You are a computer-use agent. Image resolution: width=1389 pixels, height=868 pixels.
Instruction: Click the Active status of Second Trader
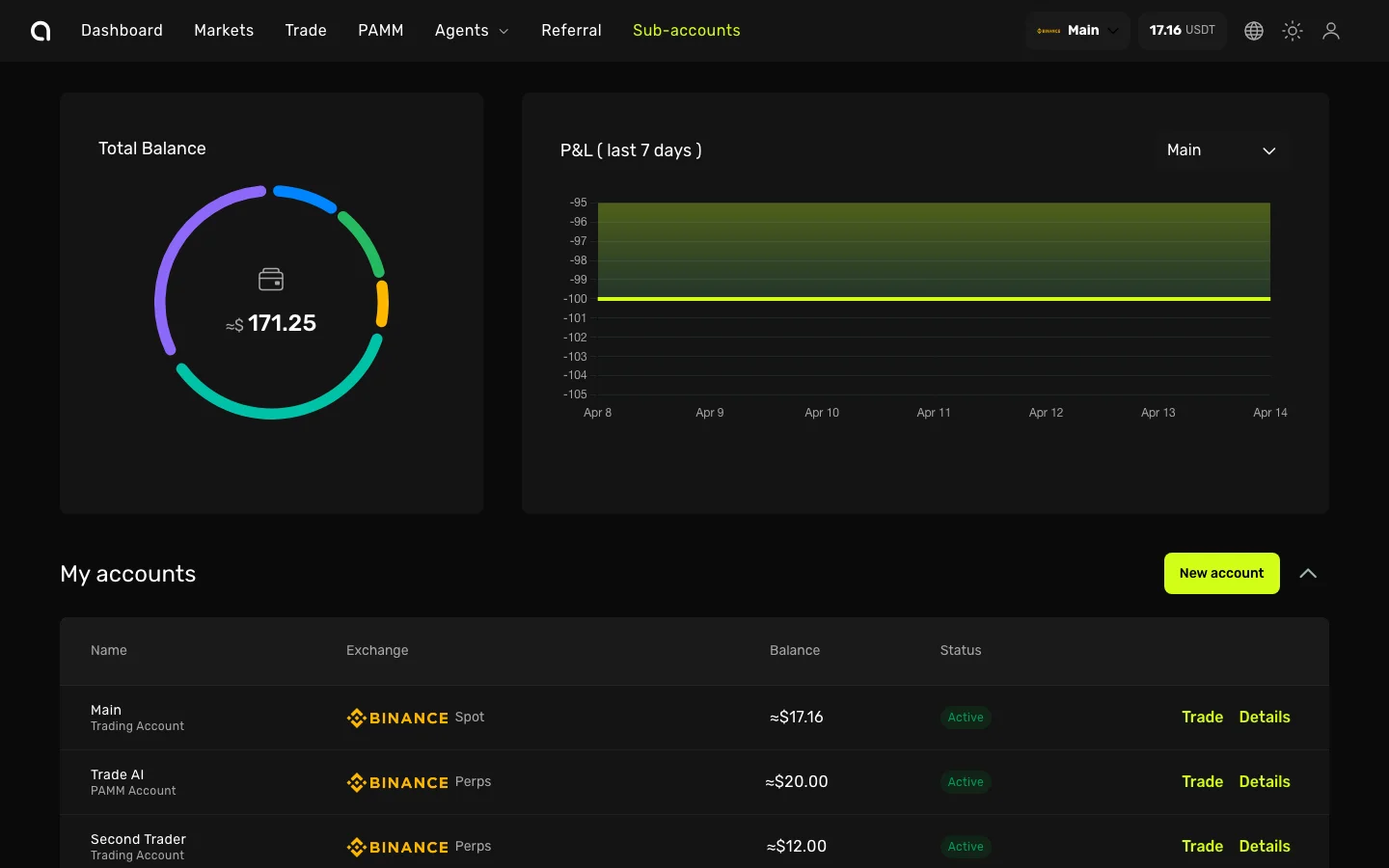[966, 847]
